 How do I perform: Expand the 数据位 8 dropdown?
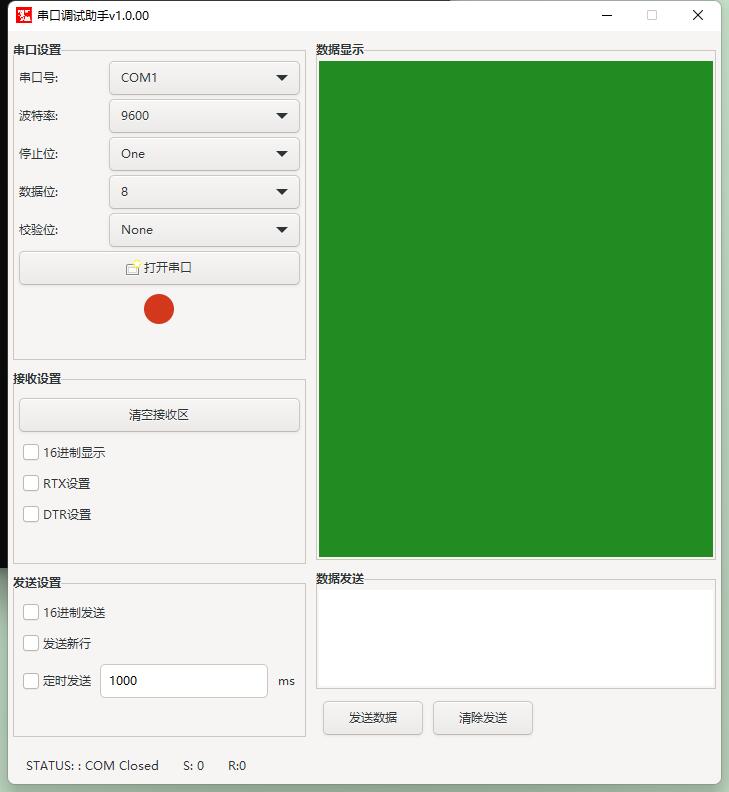tap(204, 191)
